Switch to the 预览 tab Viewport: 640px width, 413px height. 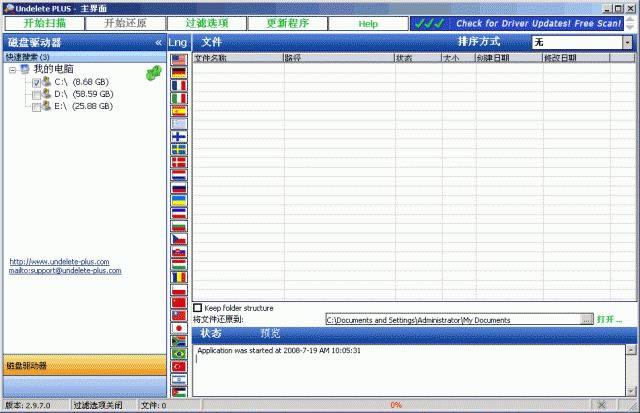(270, 333)
